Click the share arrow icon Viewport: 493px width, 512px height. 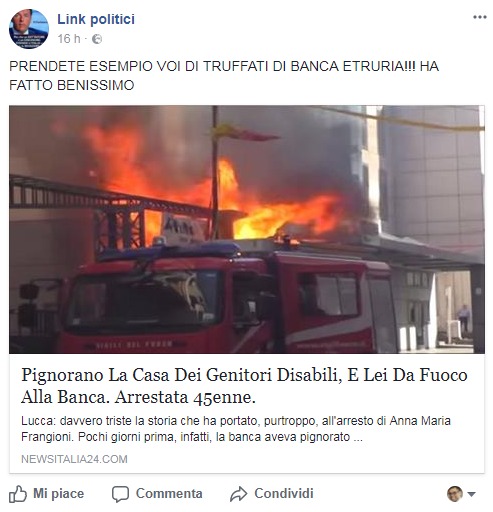239,494
